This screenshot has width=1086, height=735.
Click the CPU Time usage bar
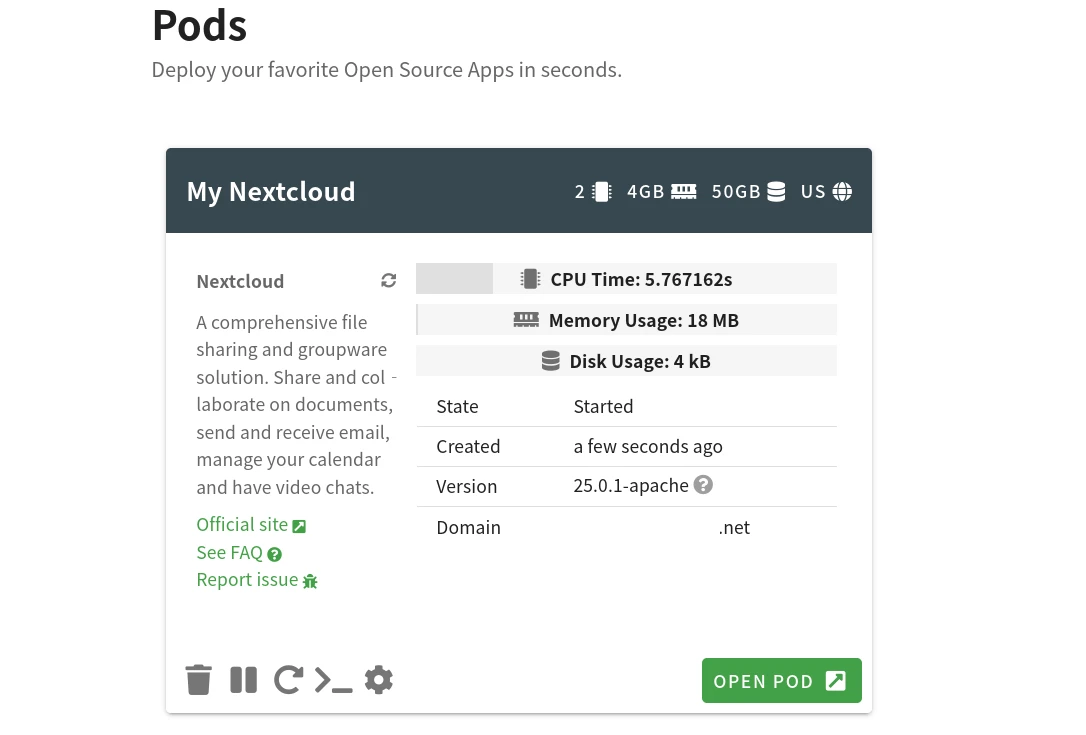[626, 279]
